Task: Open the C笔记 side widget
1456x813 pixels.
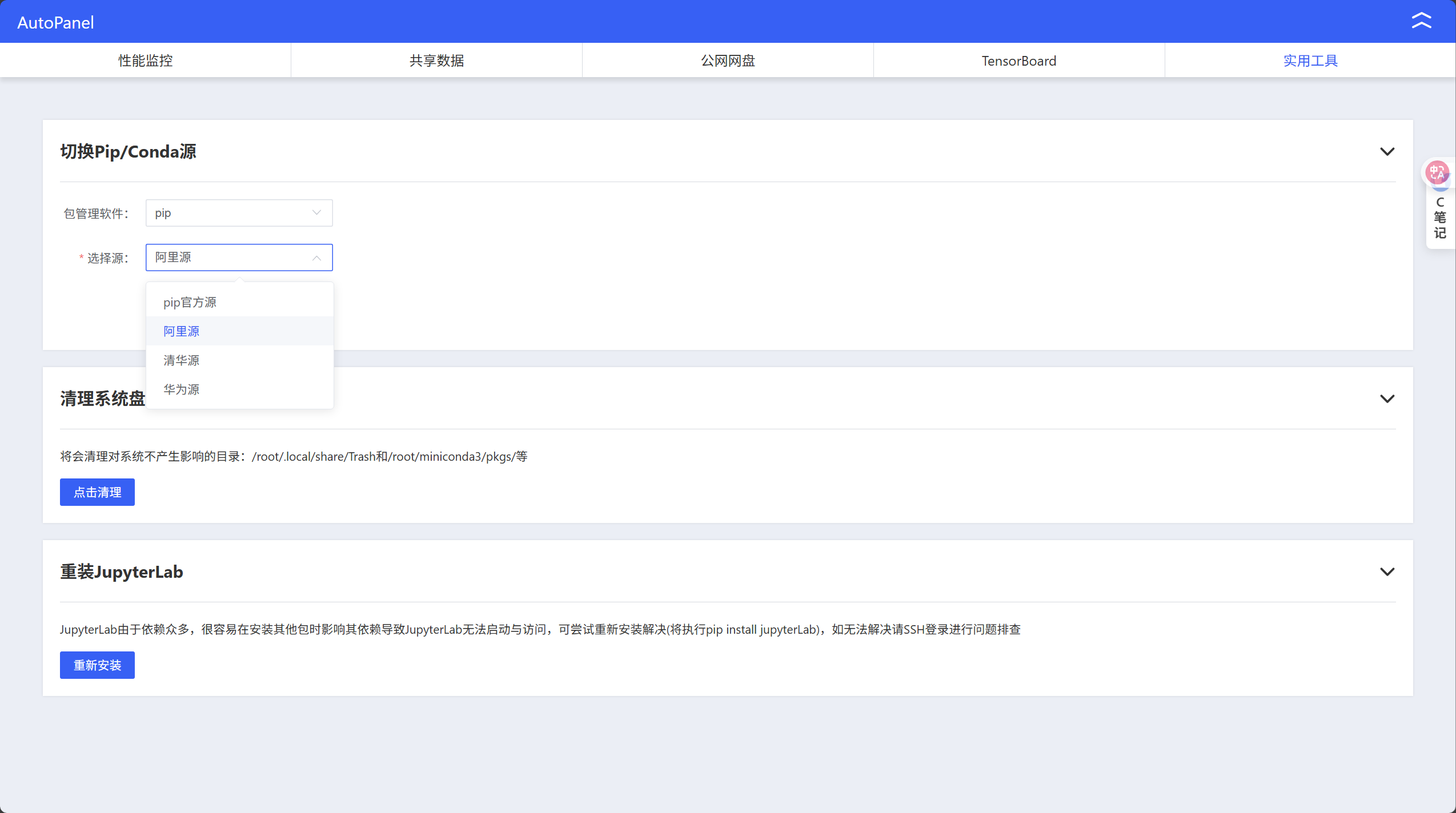Action: (1440, 218)
